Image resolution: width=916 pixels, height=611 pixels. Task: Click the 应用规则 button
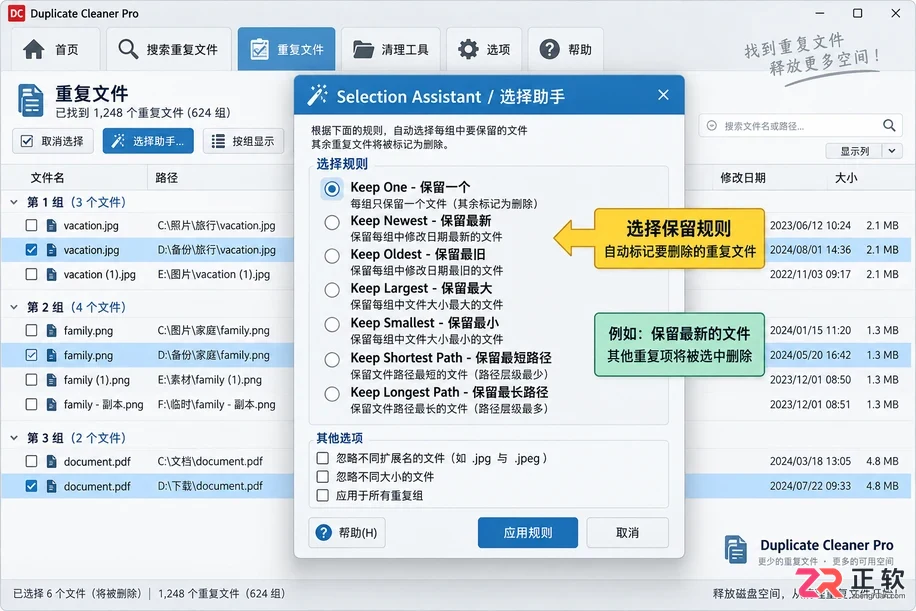coord(528,533)
